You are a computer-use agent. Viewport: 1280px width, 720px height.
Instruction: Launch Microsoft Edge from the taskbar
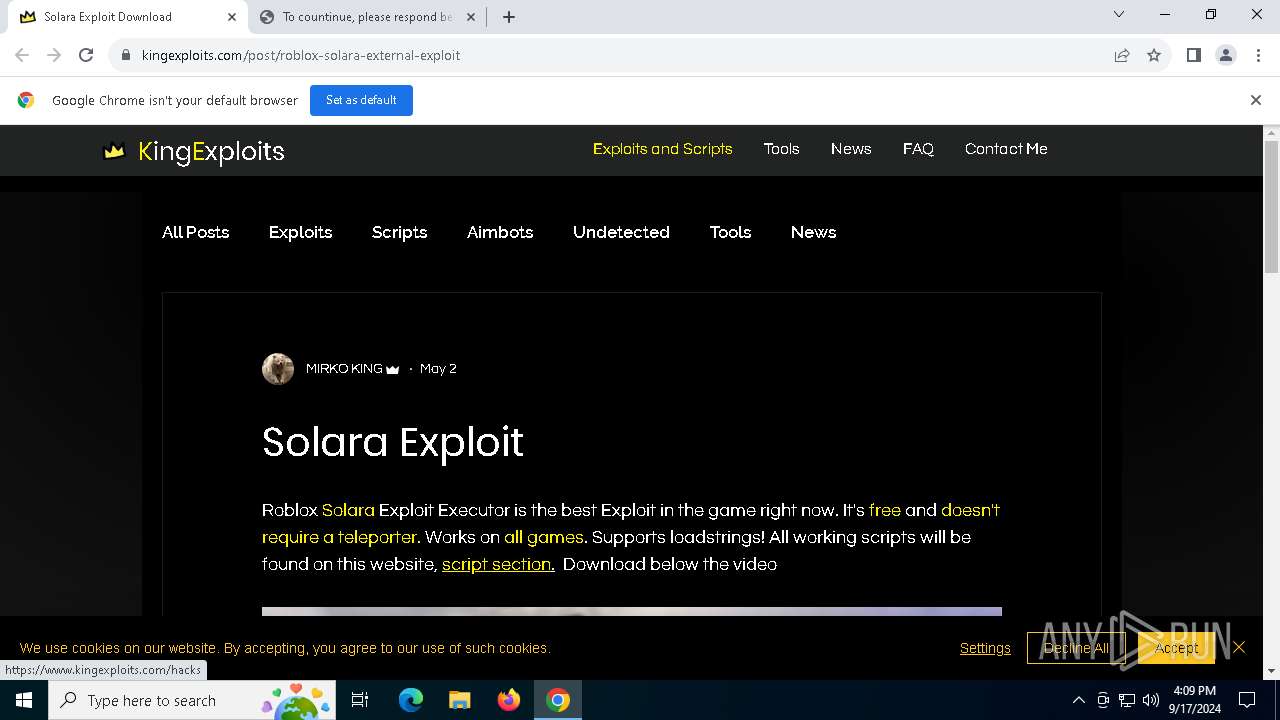click(411, 700)
